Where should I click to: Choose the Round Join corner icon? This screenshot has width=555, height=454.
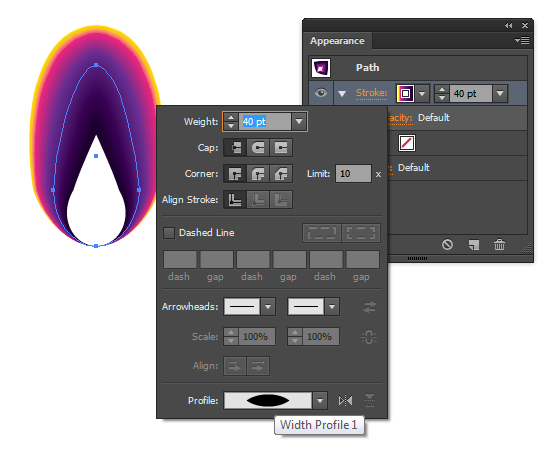click(x=258, y=174)
